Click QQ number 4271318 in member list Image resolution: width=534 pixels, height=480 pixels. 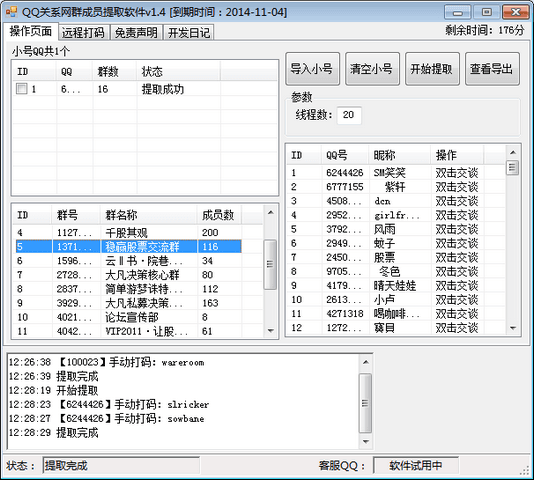tap(345, 314)
